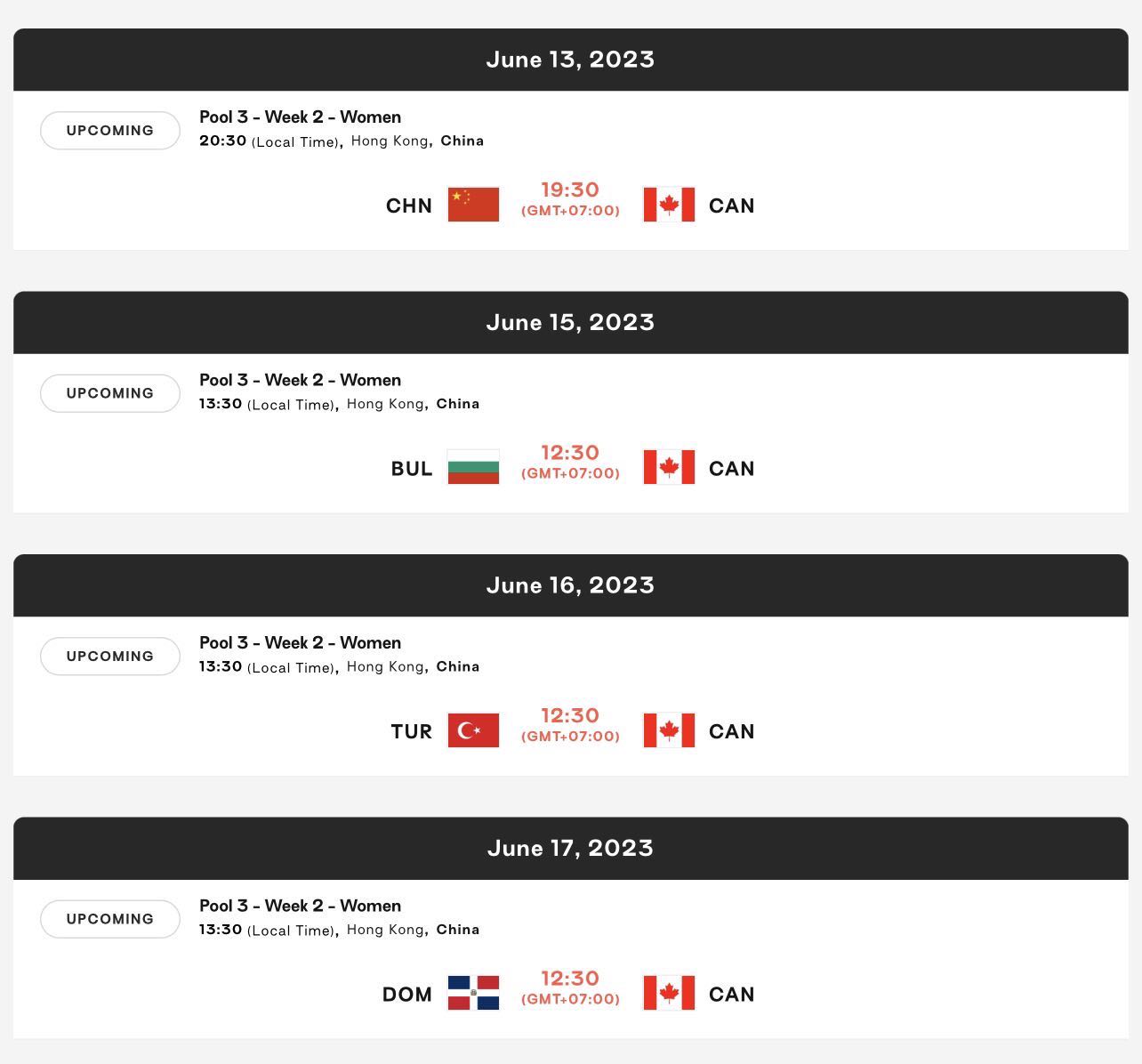
Task: Click UPCOMING badge for June 13 match
Action: [110, 131]
